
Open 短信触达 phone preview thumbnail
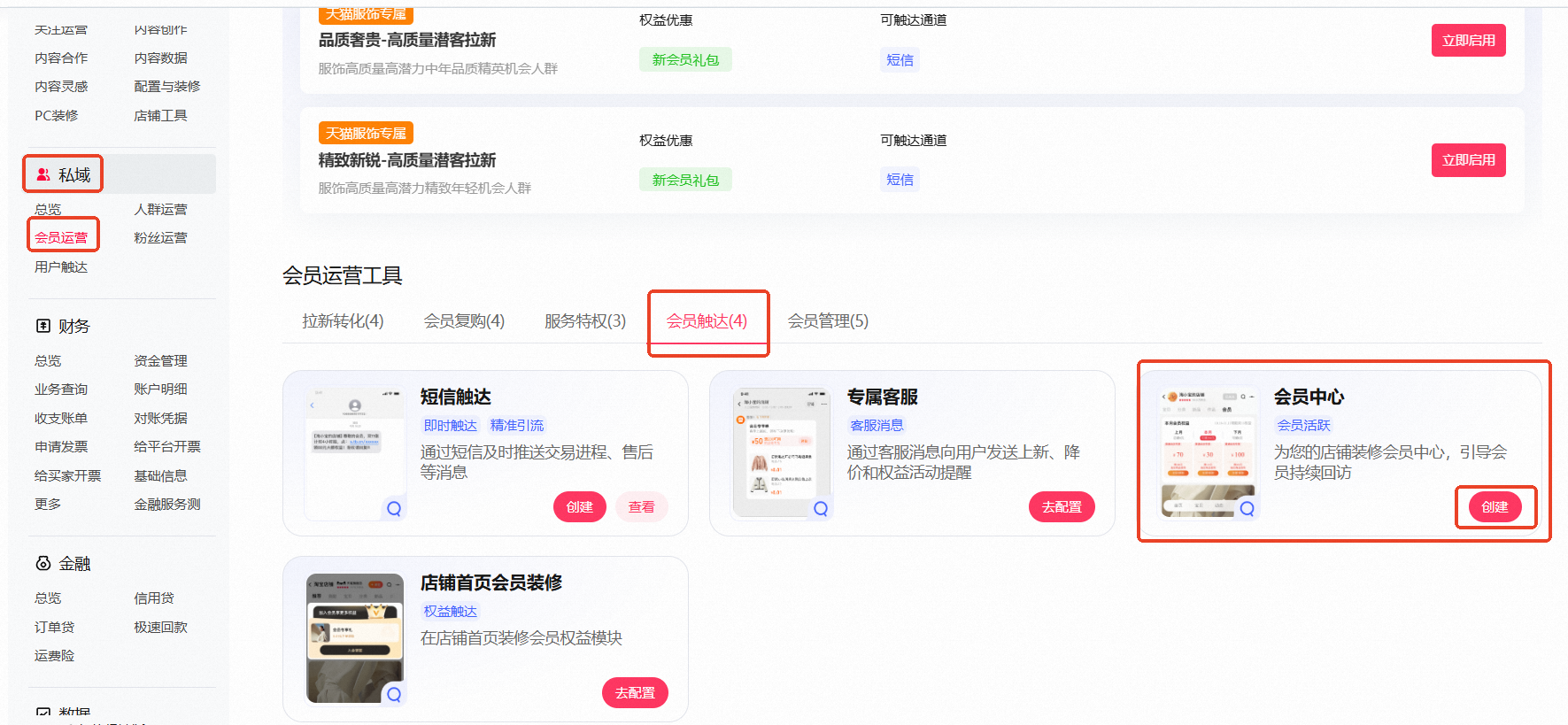pos(354,453)
